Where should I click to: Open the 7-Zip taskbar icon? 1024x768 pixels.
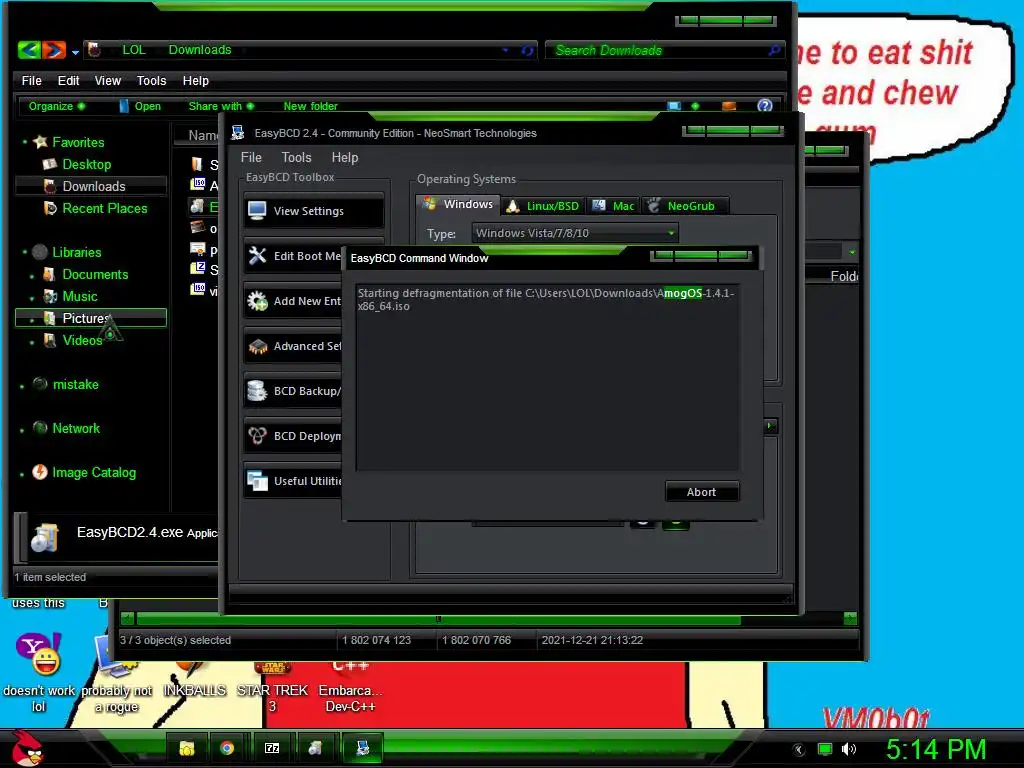[272, 748]
